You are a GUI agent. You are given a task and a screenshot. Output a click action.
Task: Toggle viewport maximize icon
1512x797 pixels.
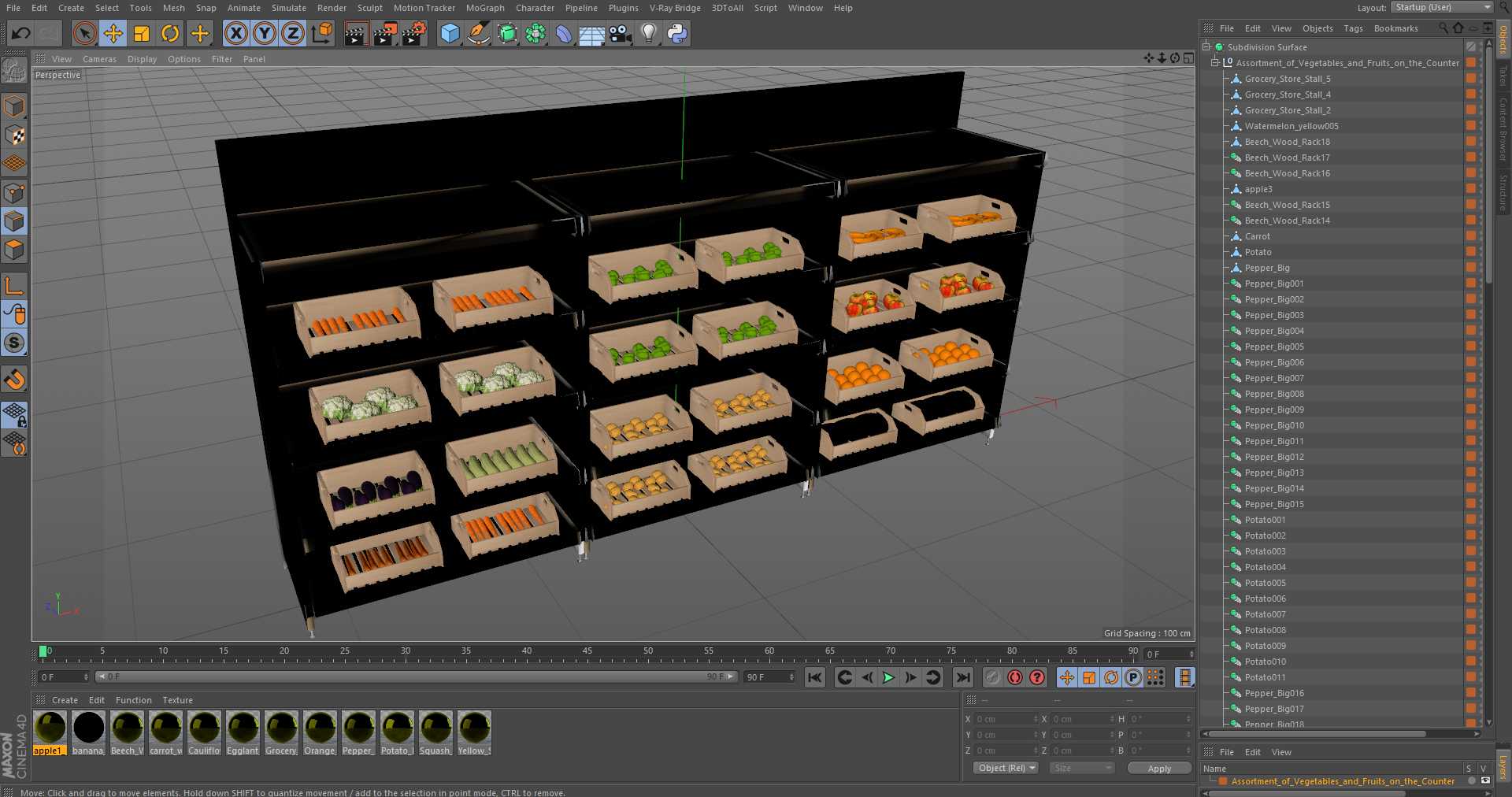click(x=1188, y=58)
